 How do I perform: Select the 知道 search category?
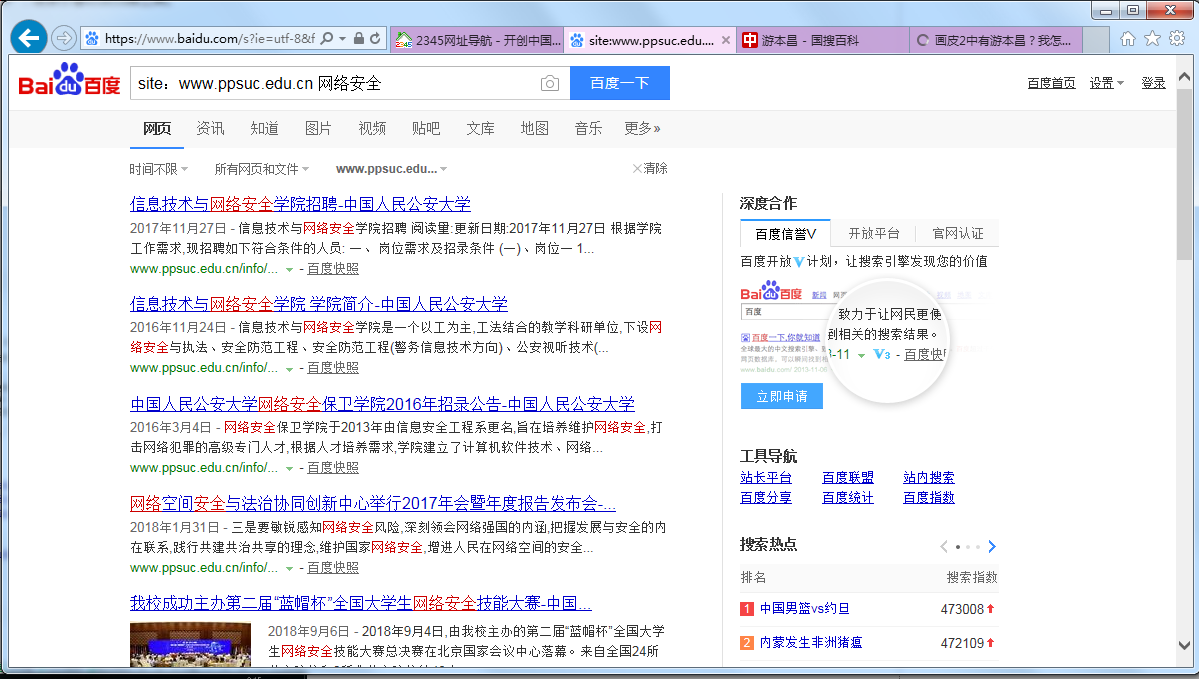[x=265, y=128]
